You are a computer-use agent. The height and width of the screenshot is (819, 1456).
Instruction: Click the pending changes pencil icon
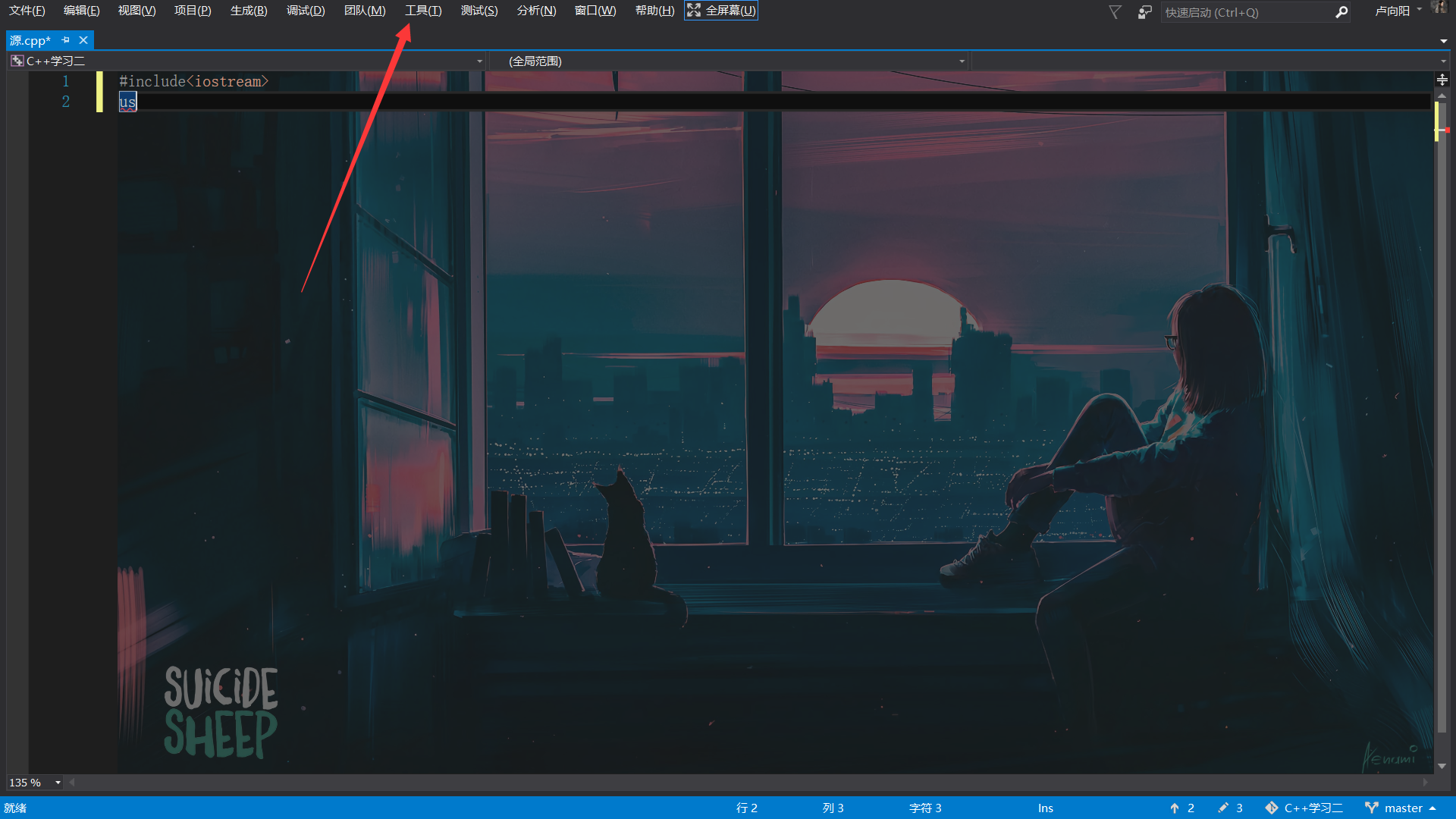[1223, 808]
